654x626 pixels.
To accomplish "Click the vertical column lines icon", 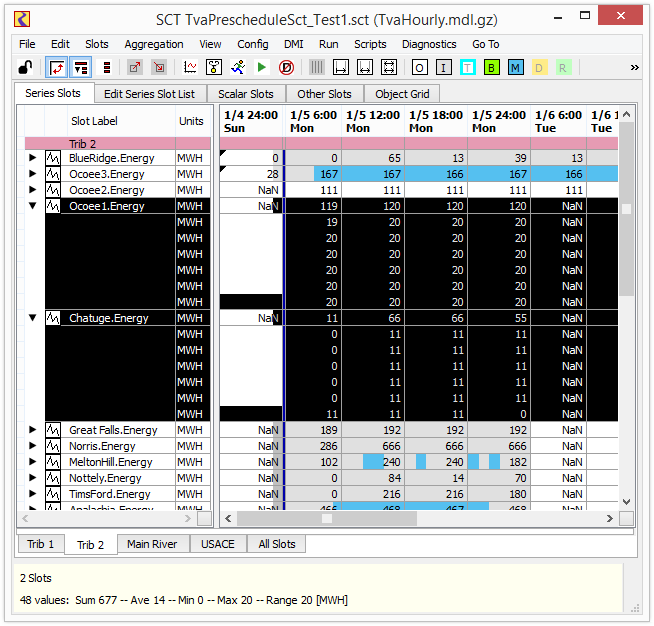I will (x=317, y=67).
